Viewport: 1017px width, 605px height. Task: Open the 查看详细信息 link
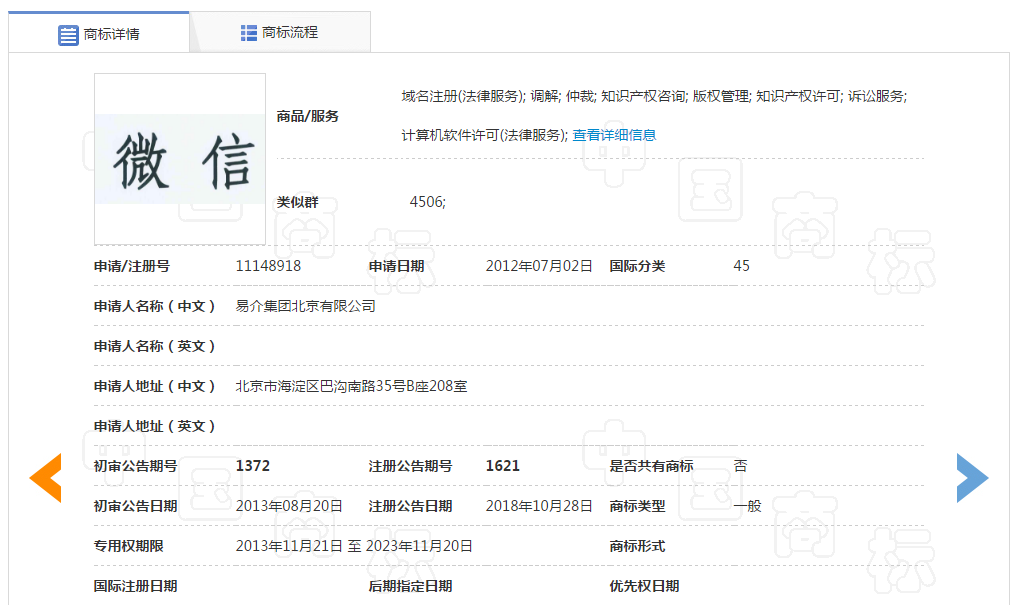[614, 135]
